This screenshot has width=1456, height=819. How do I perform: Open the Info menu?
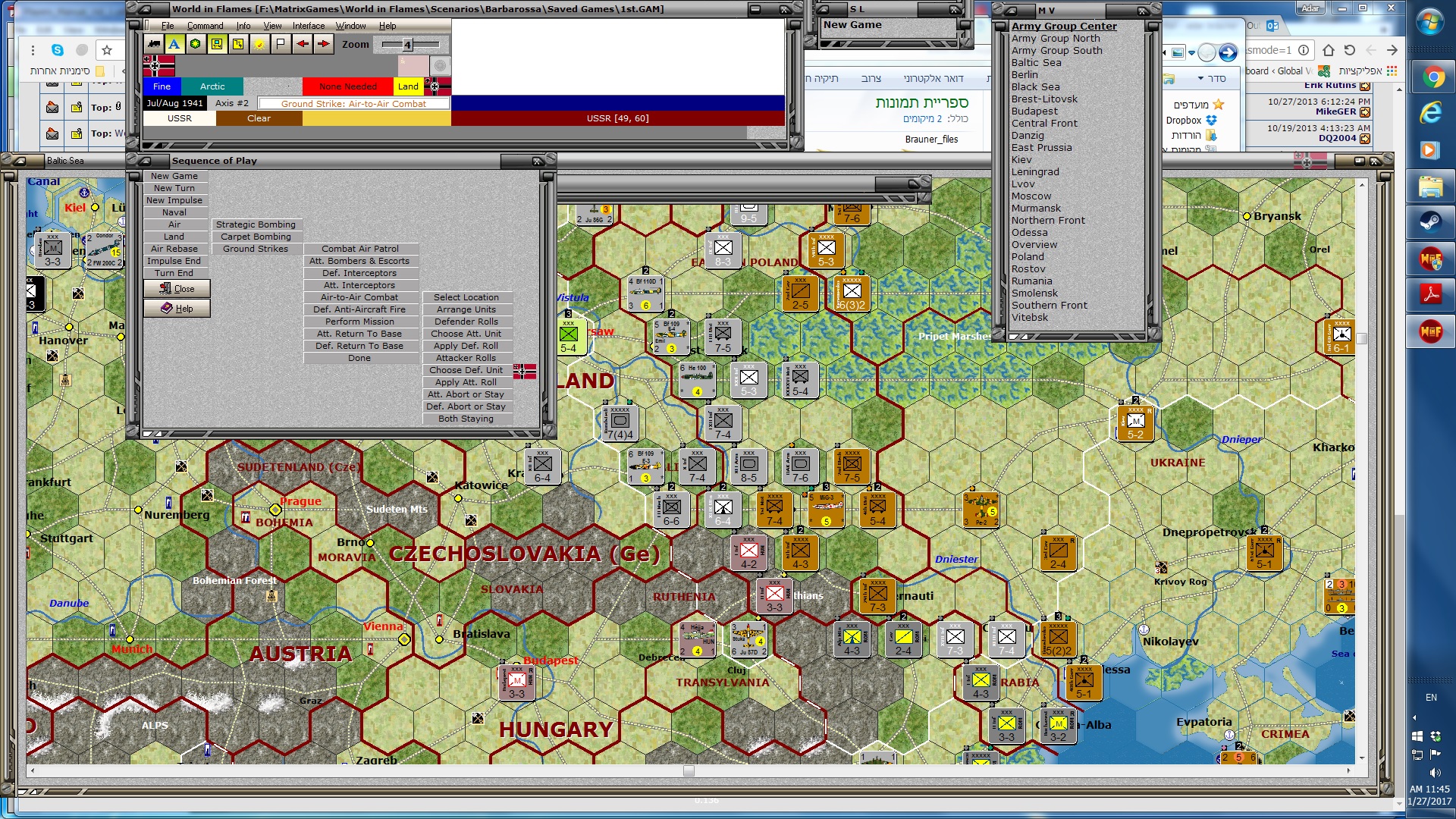(243, 26)
